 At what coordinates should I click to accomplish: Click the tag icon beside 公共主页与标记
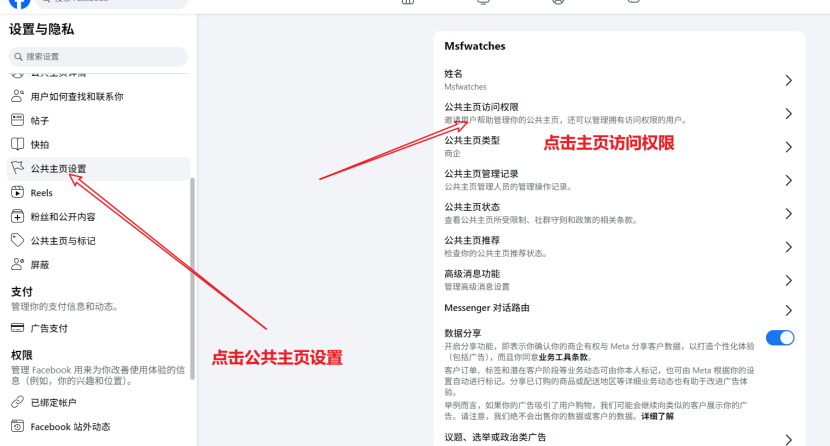click(x=17, y=240)
